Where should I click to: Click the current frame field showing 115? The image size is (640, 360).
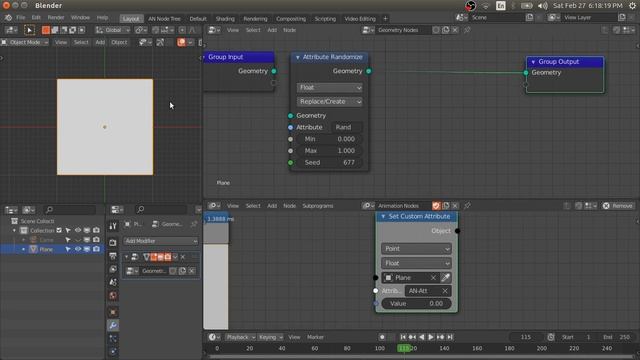(526, 337)
